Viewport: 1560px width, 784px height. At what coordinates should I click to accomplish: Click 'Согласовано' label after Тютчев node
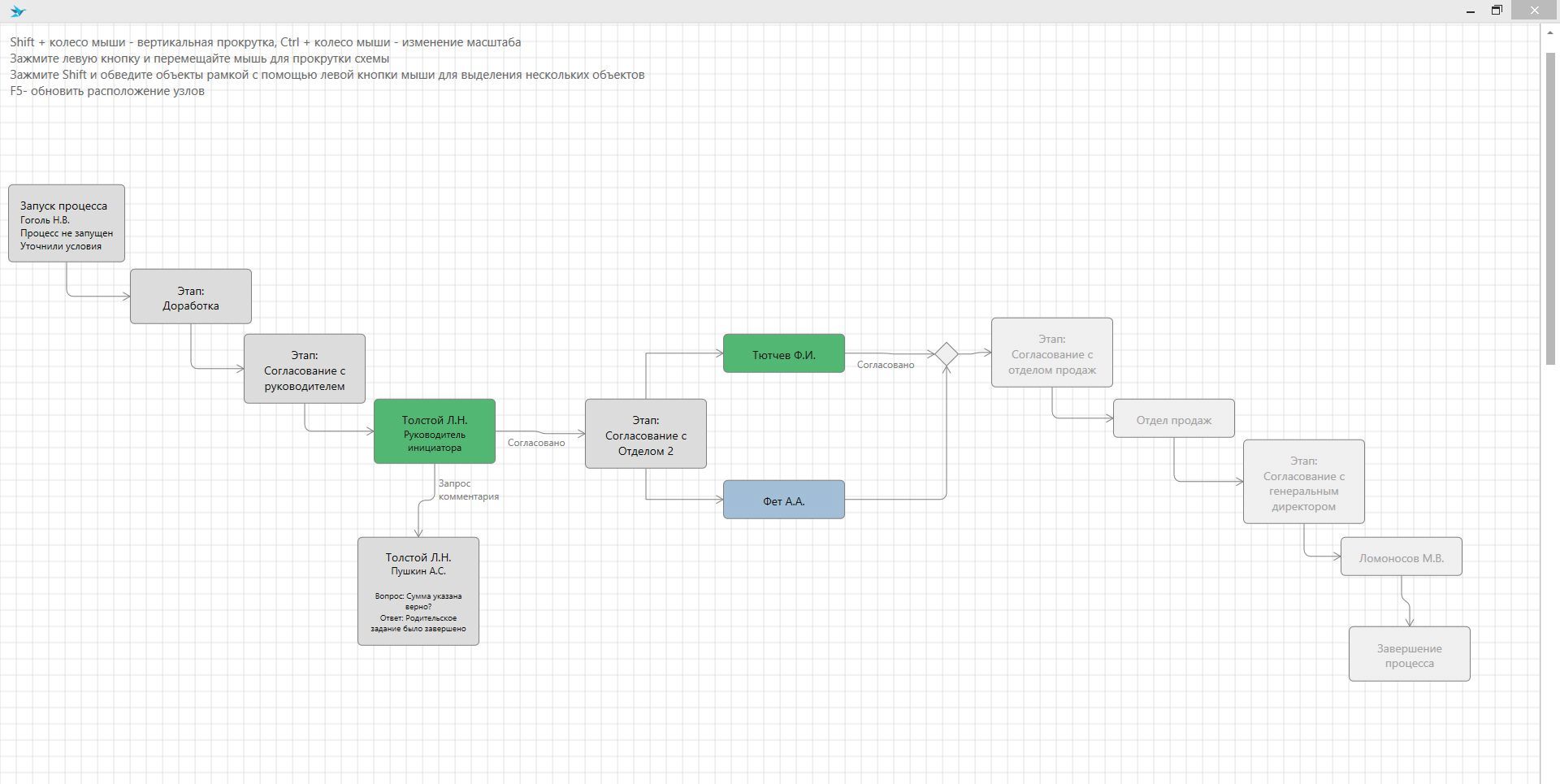pyautogui.click(x=886, y=365)
